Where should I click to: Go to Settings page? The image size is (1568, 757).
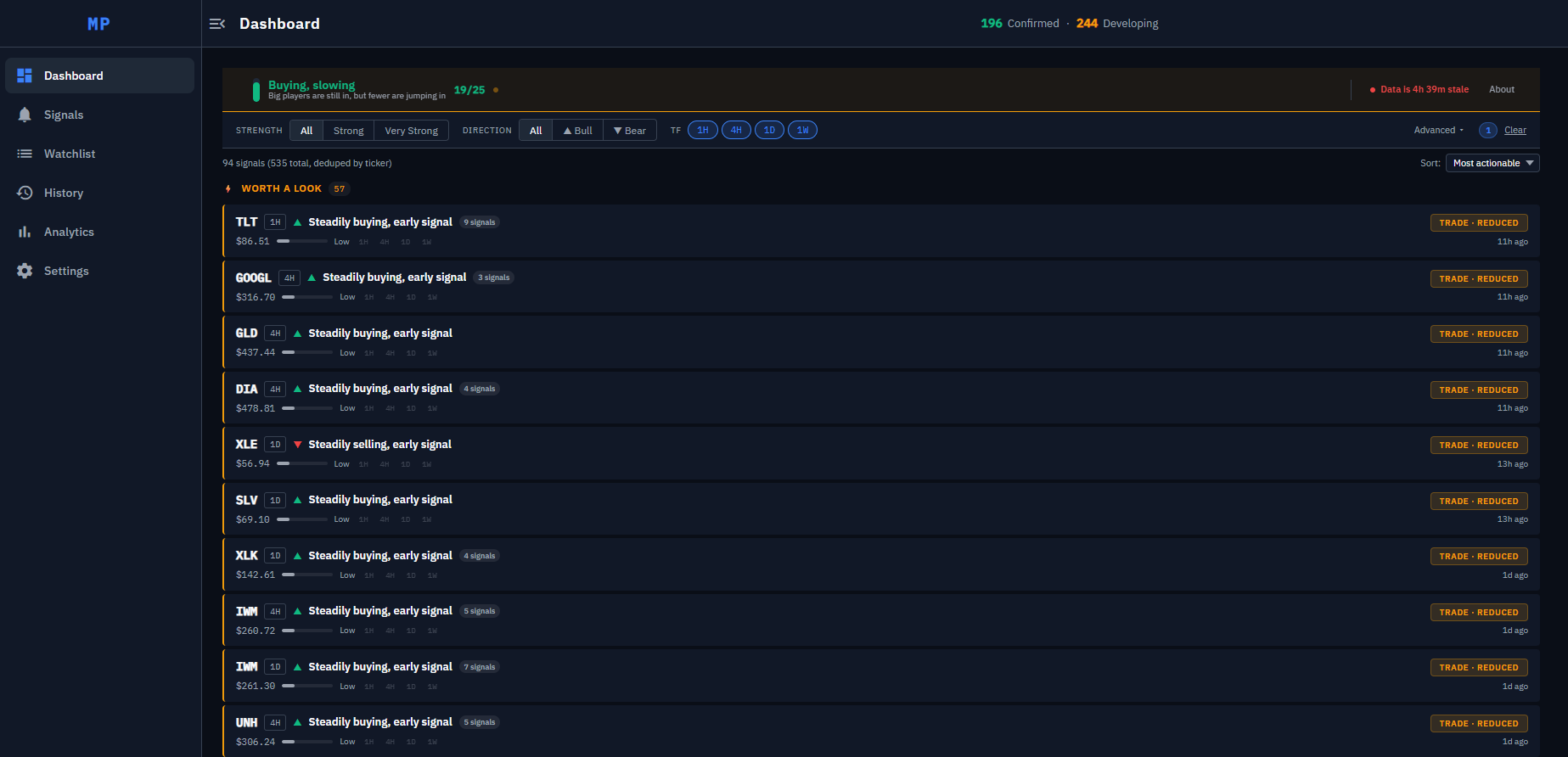(x=99, y=271)
